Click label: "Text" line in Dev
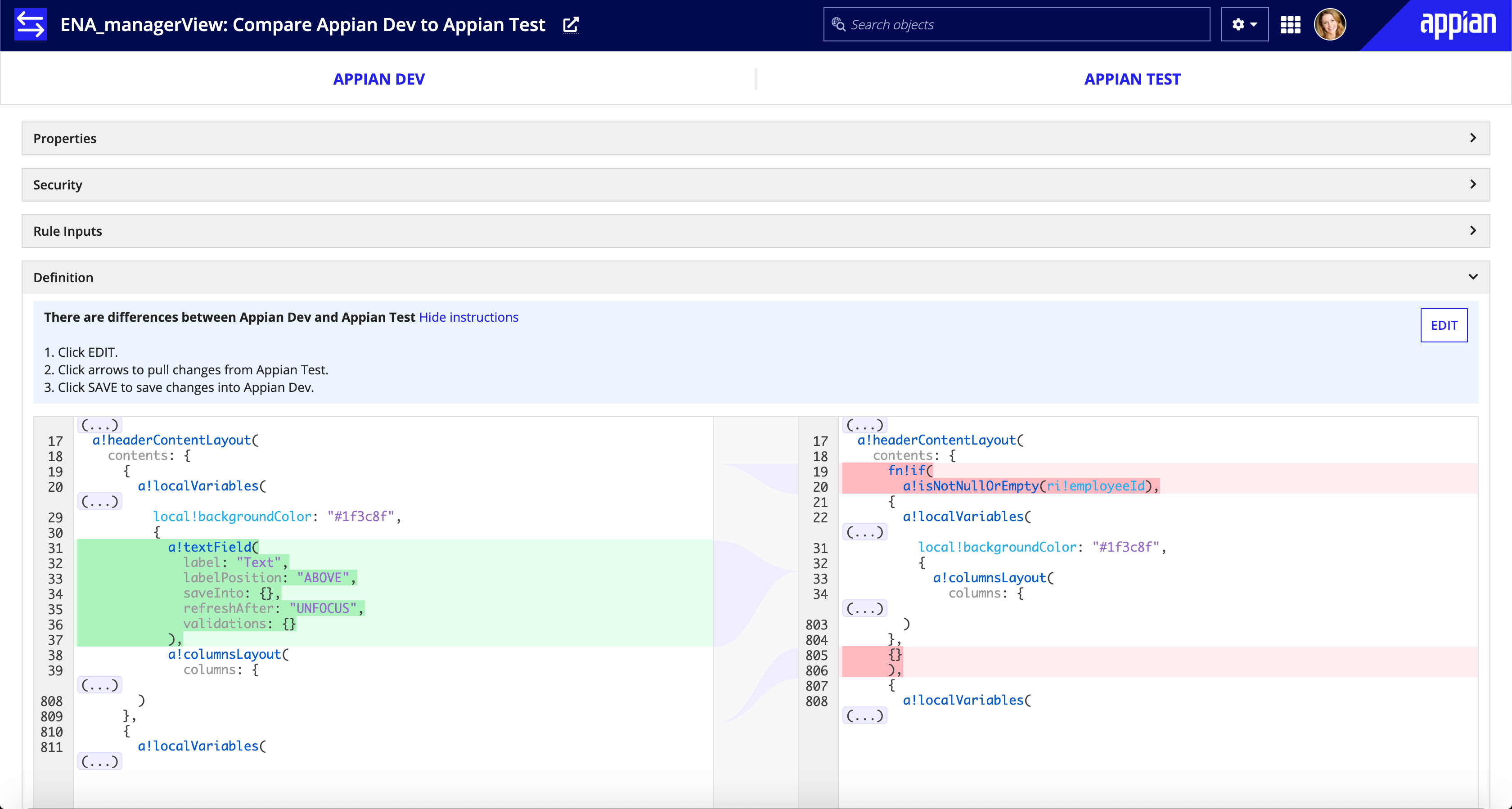The image size is (1512, 809). (236, 562)
